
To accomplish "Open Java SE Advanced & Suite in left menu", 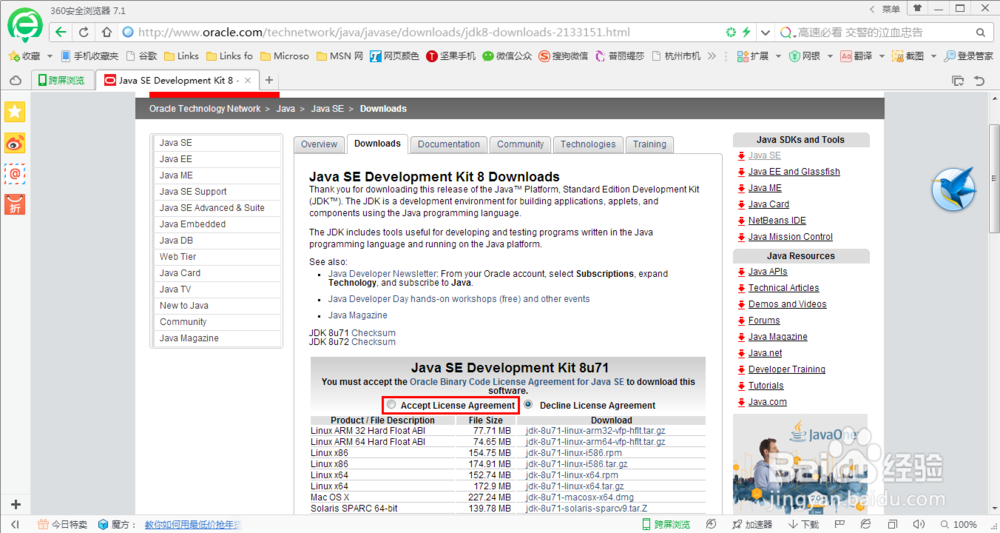I will coord(212,208).
